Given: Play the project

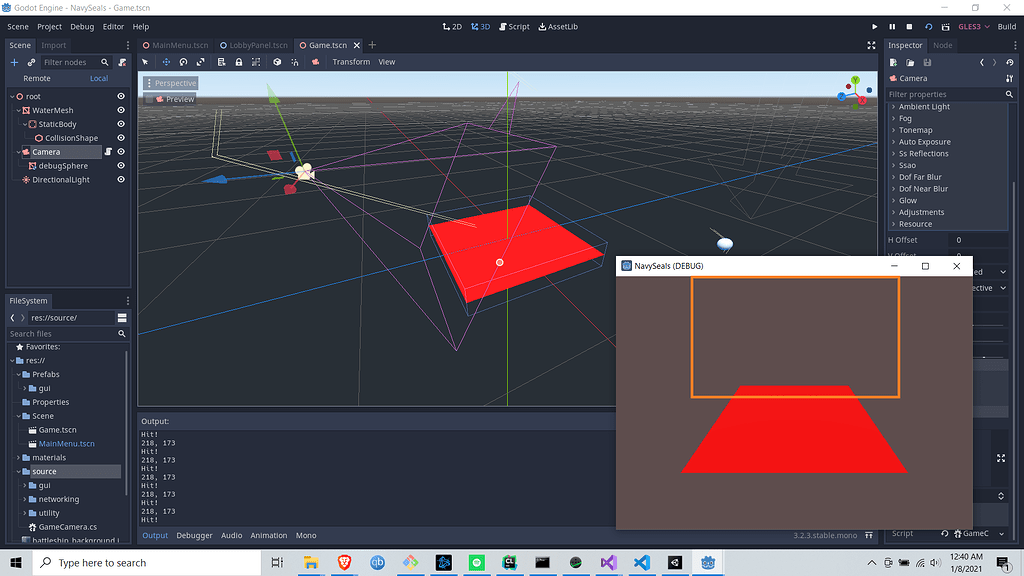Looking at the screenshot, I should tap(874, 27).
